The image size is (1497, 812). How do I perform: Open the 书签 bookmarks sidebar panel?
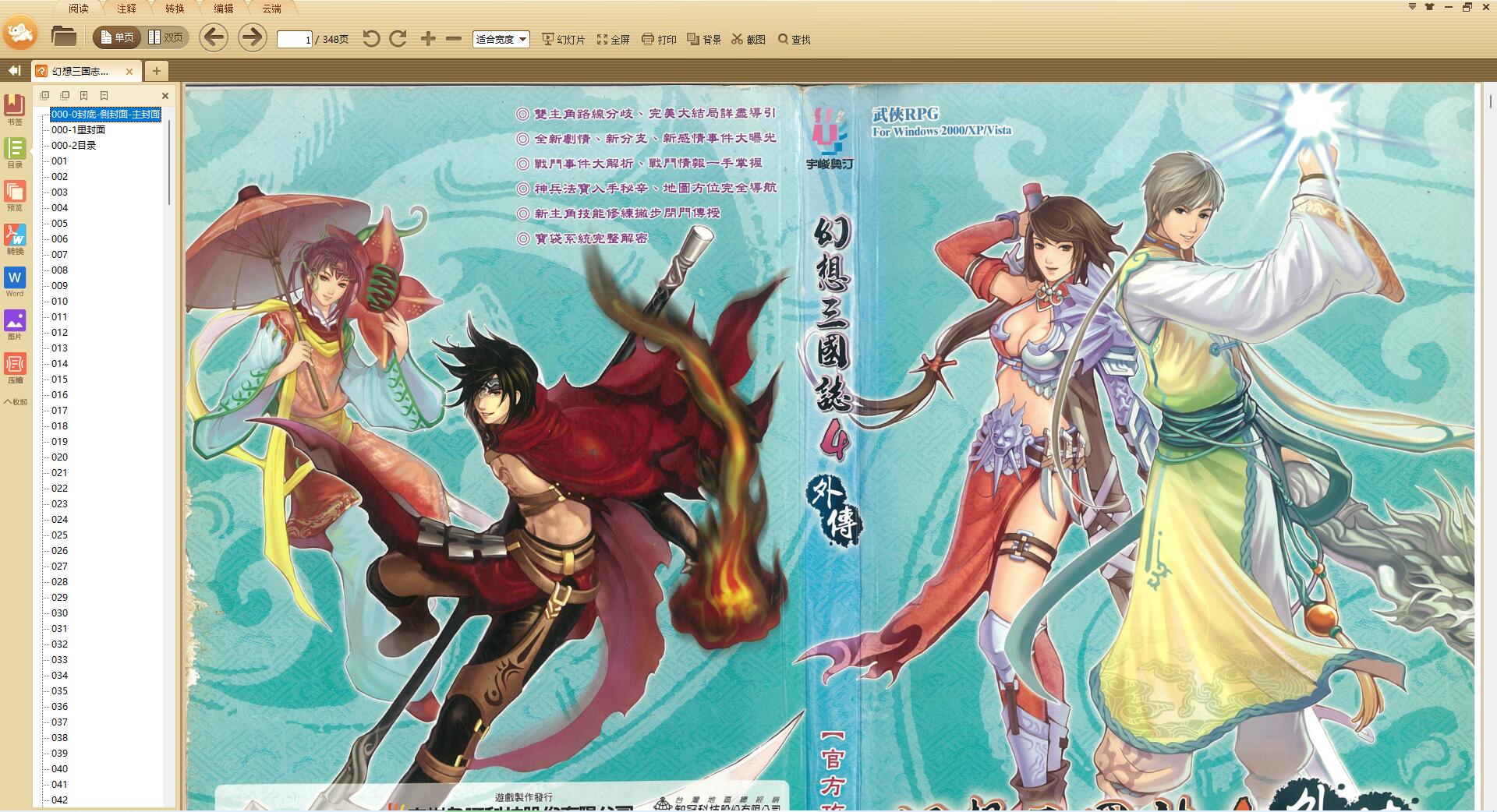point(15,108)
